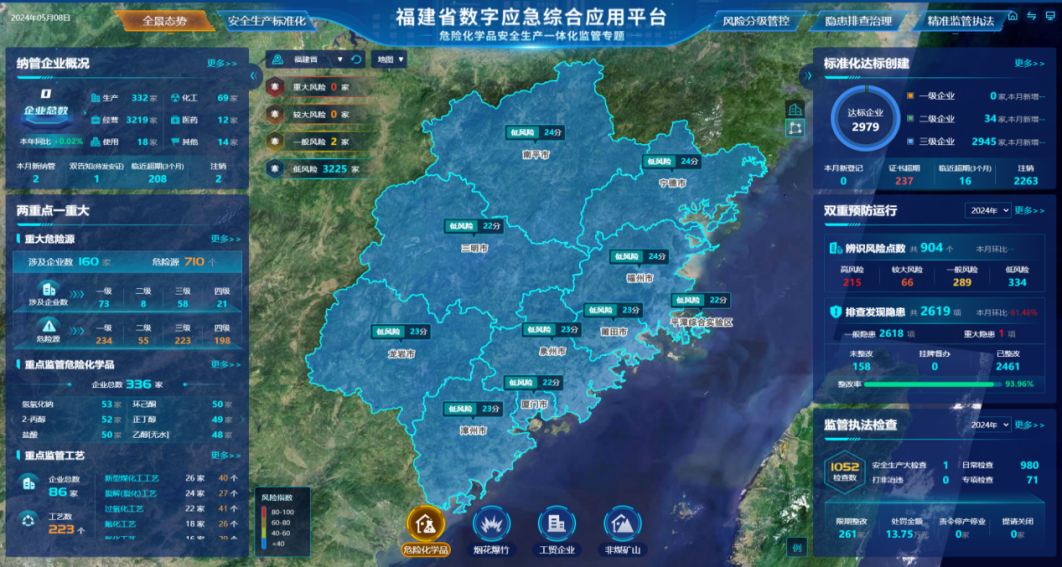The image size is (1062, 567).
Task: Click the reset refresh icon beside 福建省
Action: pos(356,60)
